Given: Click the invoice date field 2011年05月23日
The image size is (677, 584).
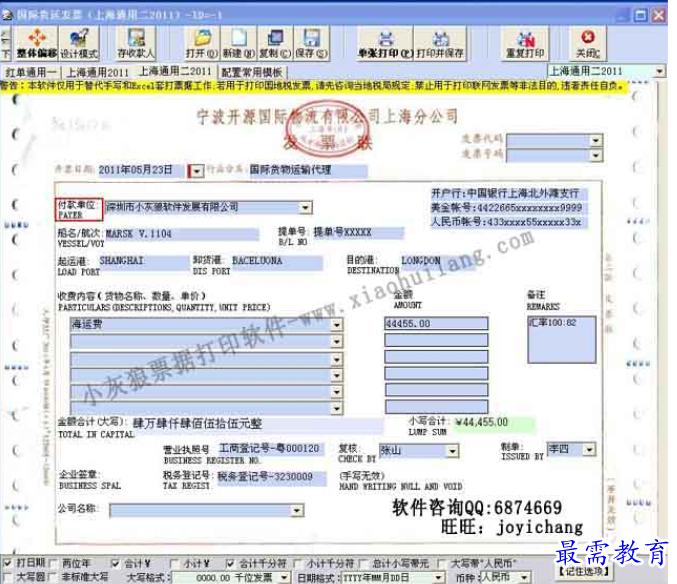Looking at the screenshot, I should [x=142, y=170].
